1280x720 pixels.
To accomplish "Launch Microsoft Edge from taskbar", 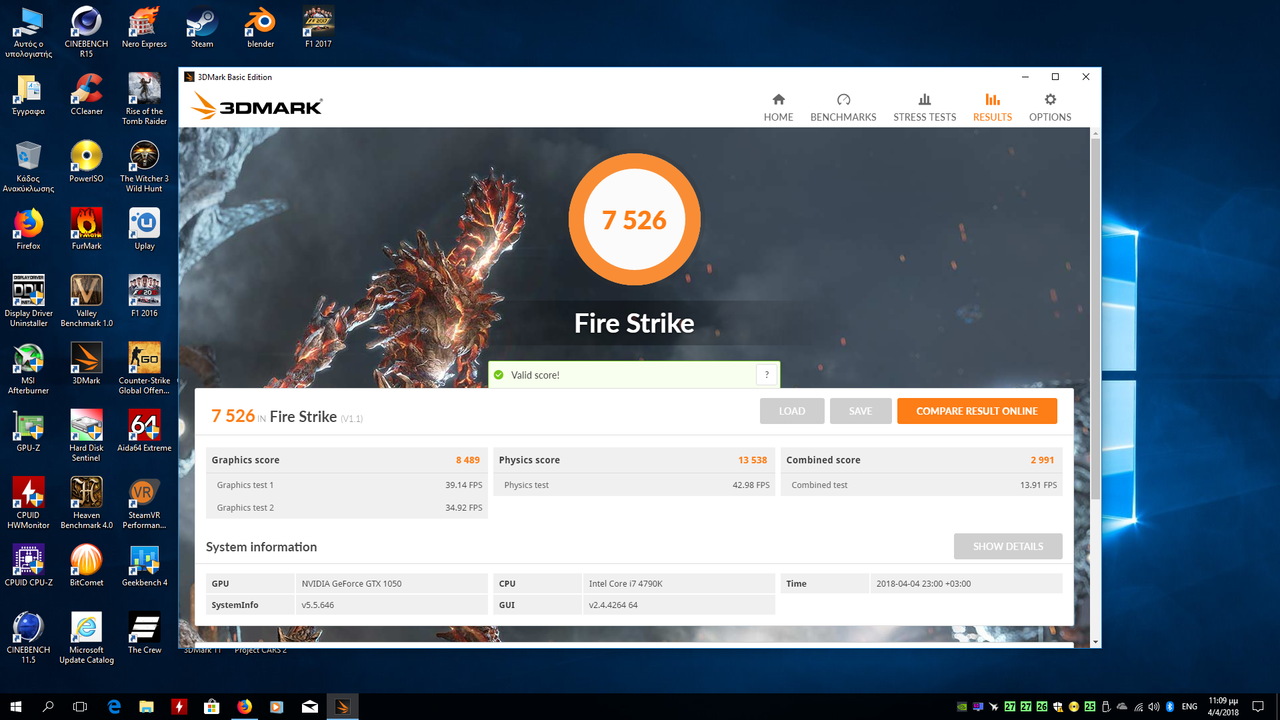I will click(114, 706).
